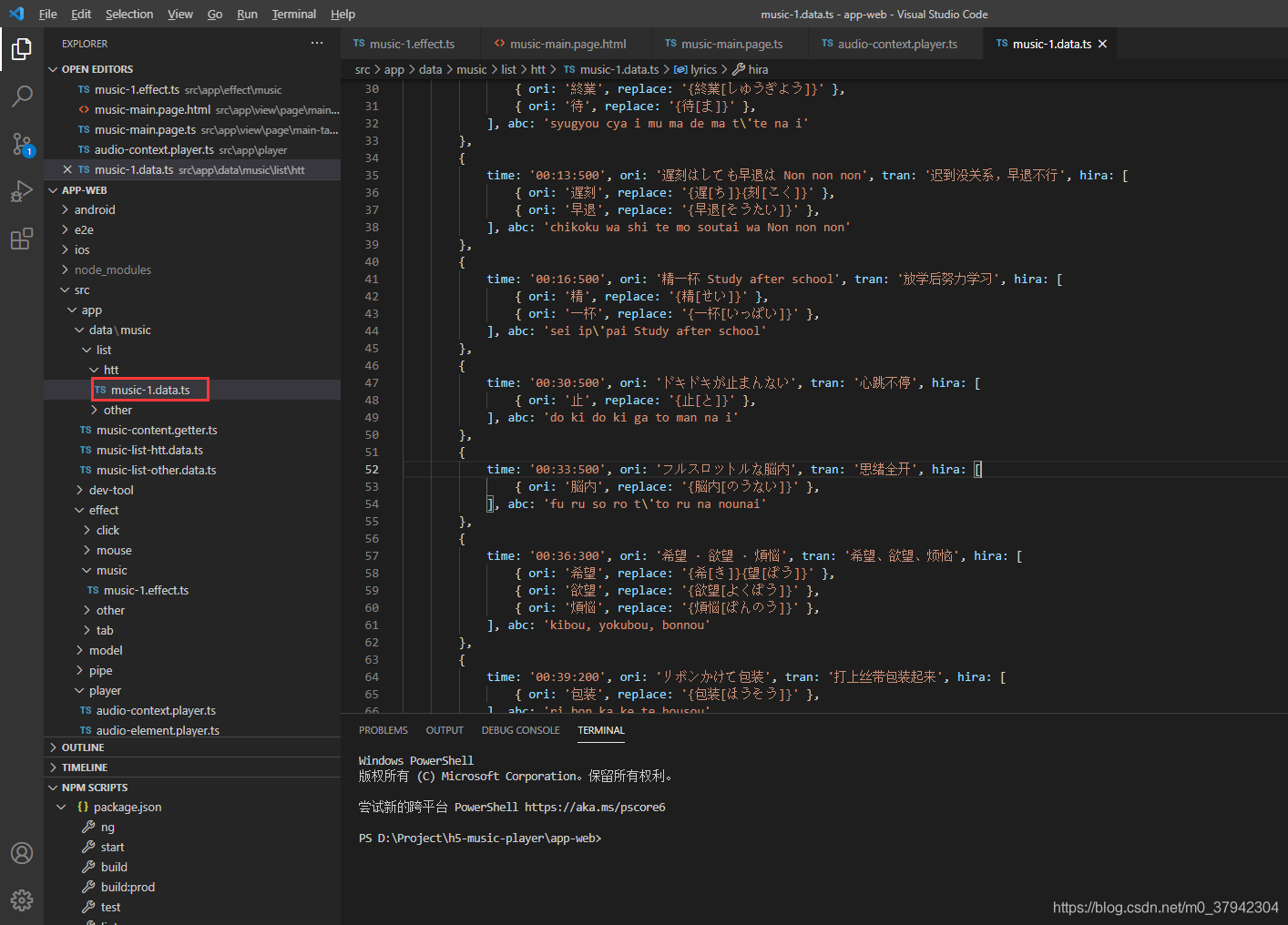1288x925 pixels.
Task: Run the build npm script
Action: click(x=114, y=867)
